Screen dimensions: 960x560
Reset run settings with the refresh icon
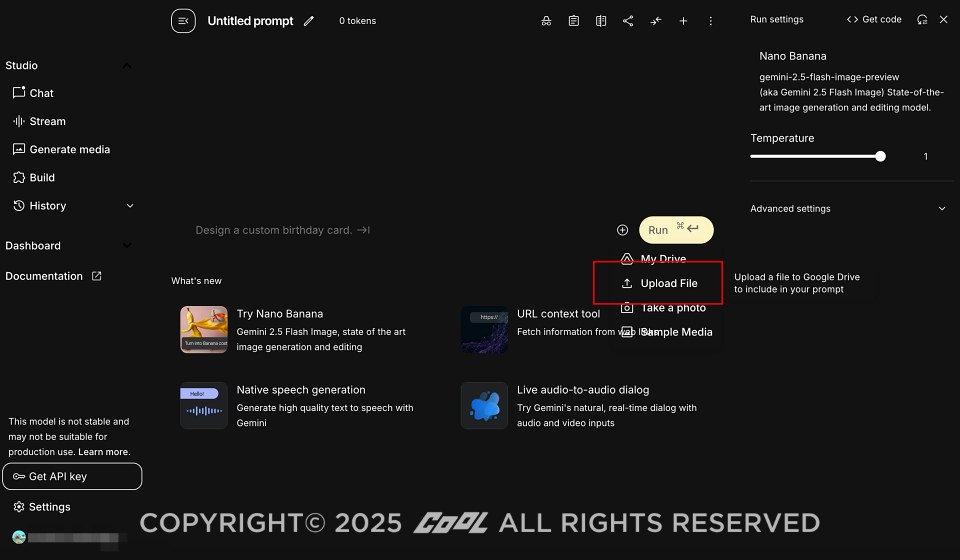[x=922, y=19]
